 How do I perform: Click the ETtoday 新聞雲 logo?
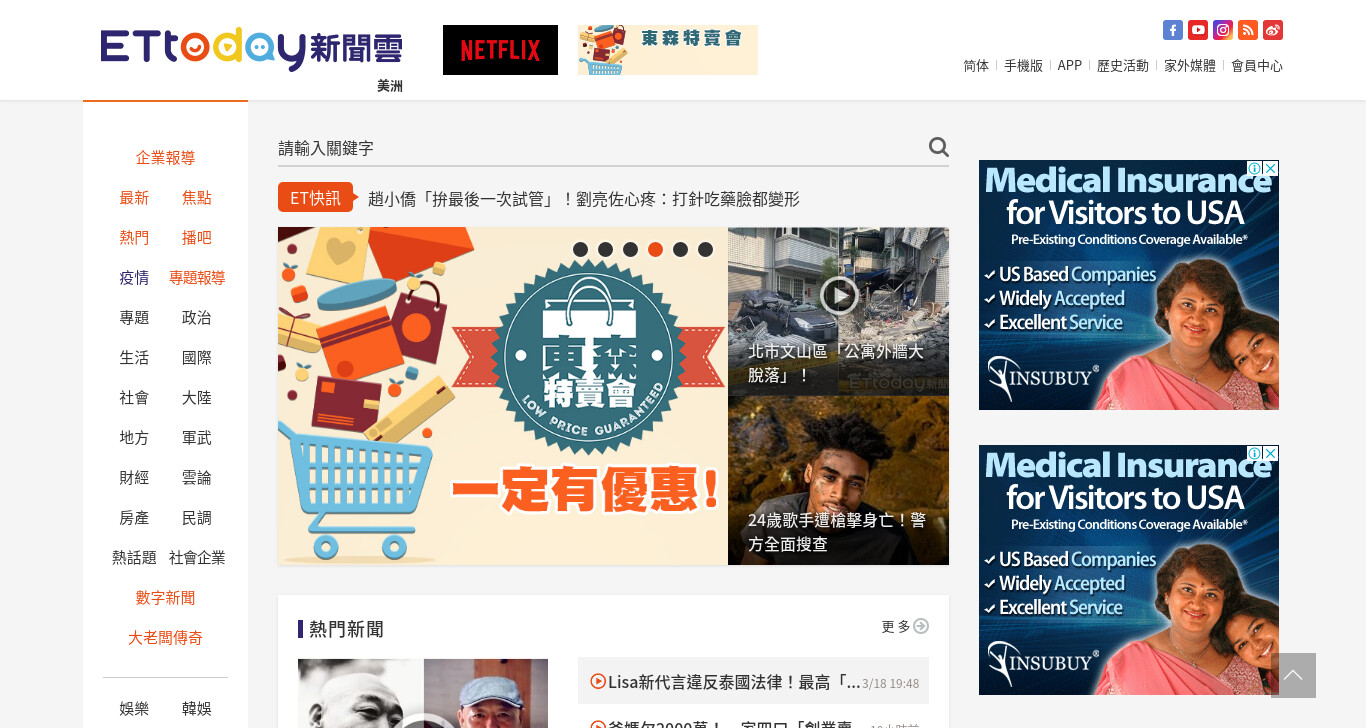click(252, 49)
